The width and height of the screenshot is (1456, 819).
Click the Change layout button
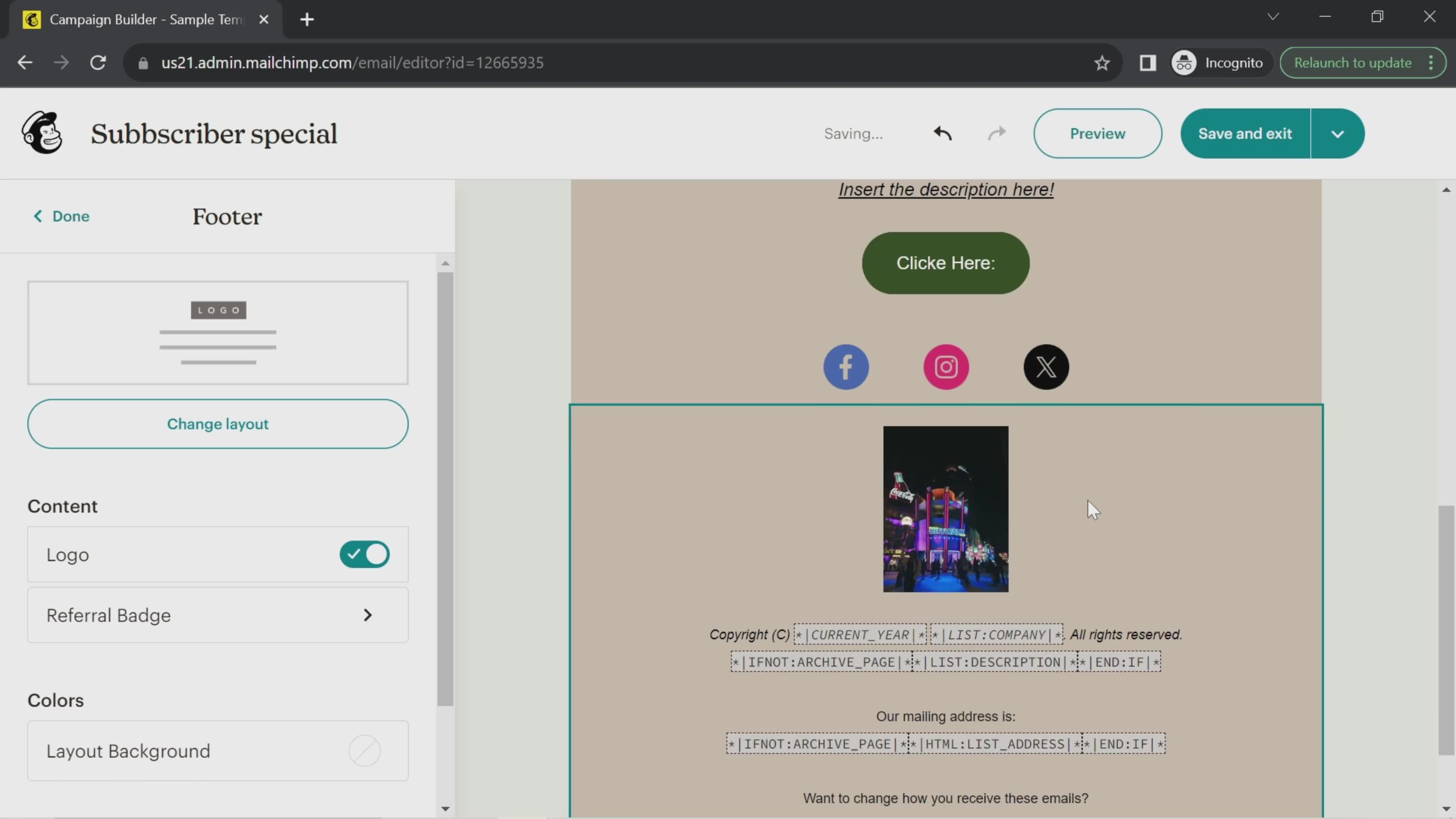pyautogui.click(x=218, y=423)
